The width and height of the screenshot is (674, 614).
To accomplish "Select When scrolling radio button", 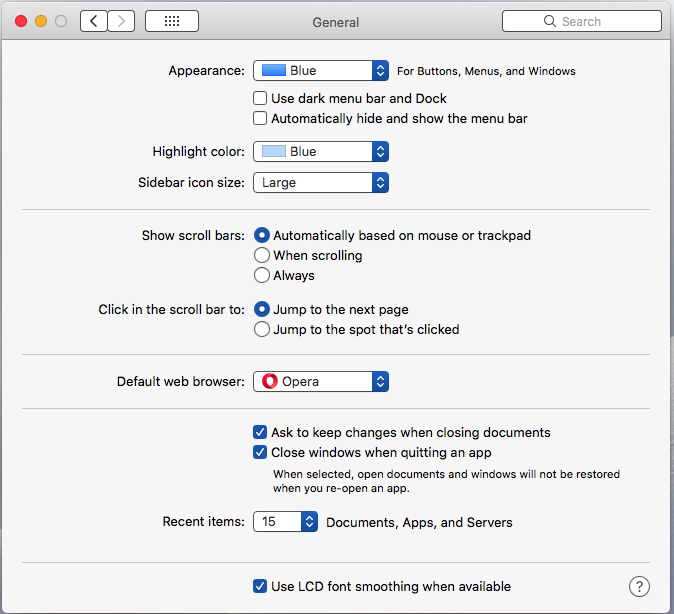I will click(262, 255).
